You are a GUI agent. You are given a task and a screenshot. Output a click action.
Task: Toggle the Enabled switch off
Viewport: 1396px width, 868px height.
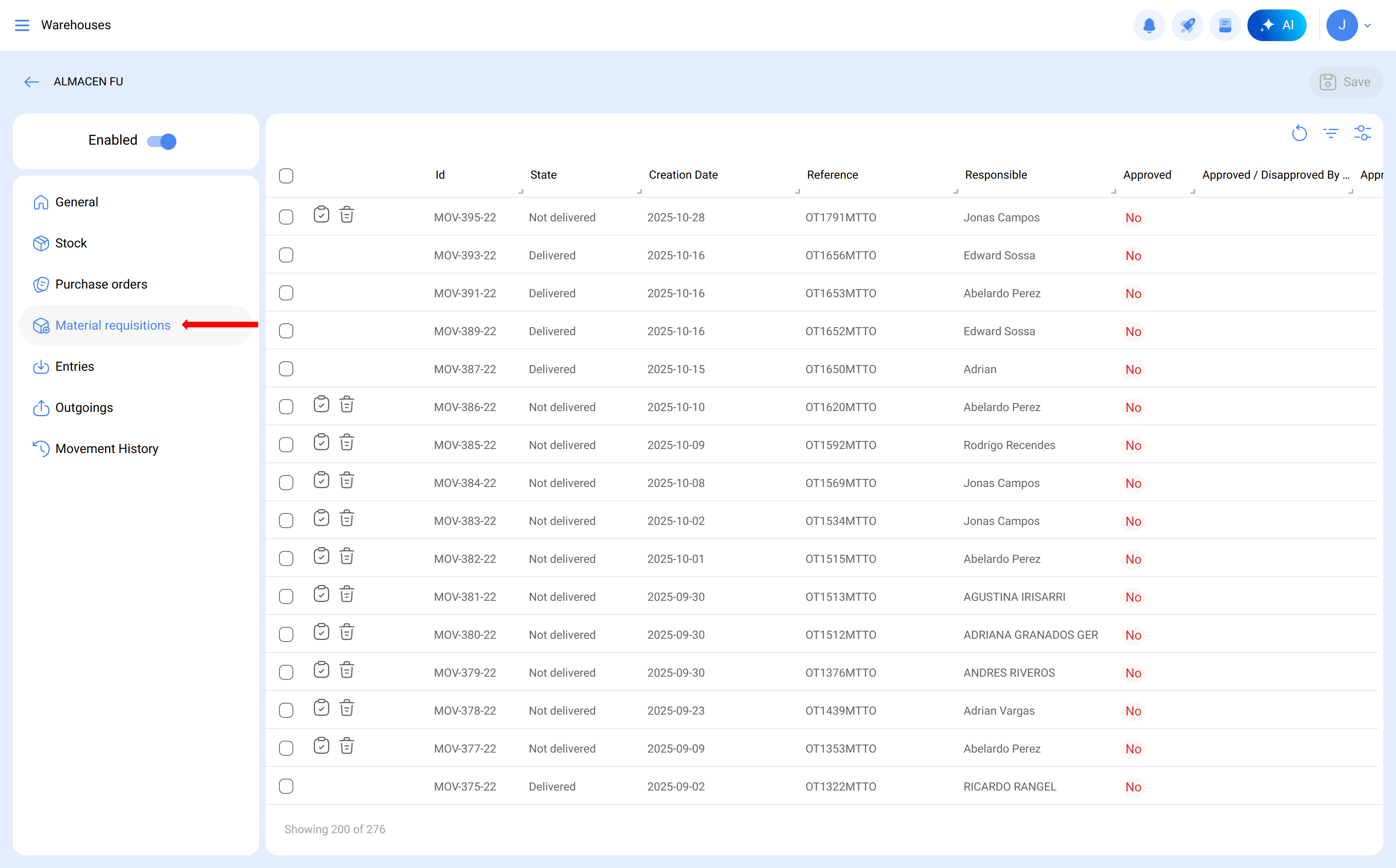pos(162,141)
